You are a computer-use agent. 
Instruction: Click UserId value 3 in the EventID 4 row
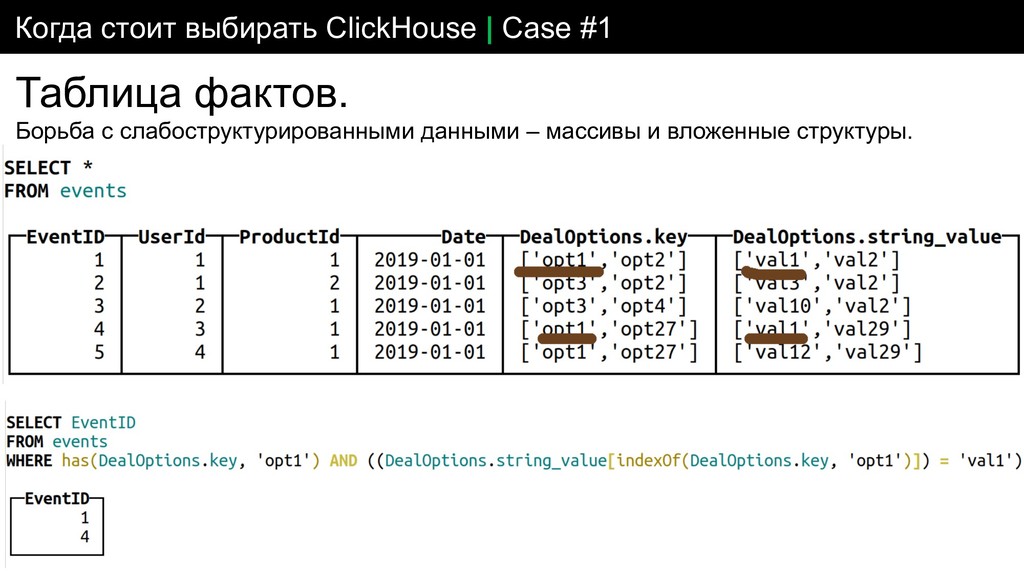click(x=200, y=328)
